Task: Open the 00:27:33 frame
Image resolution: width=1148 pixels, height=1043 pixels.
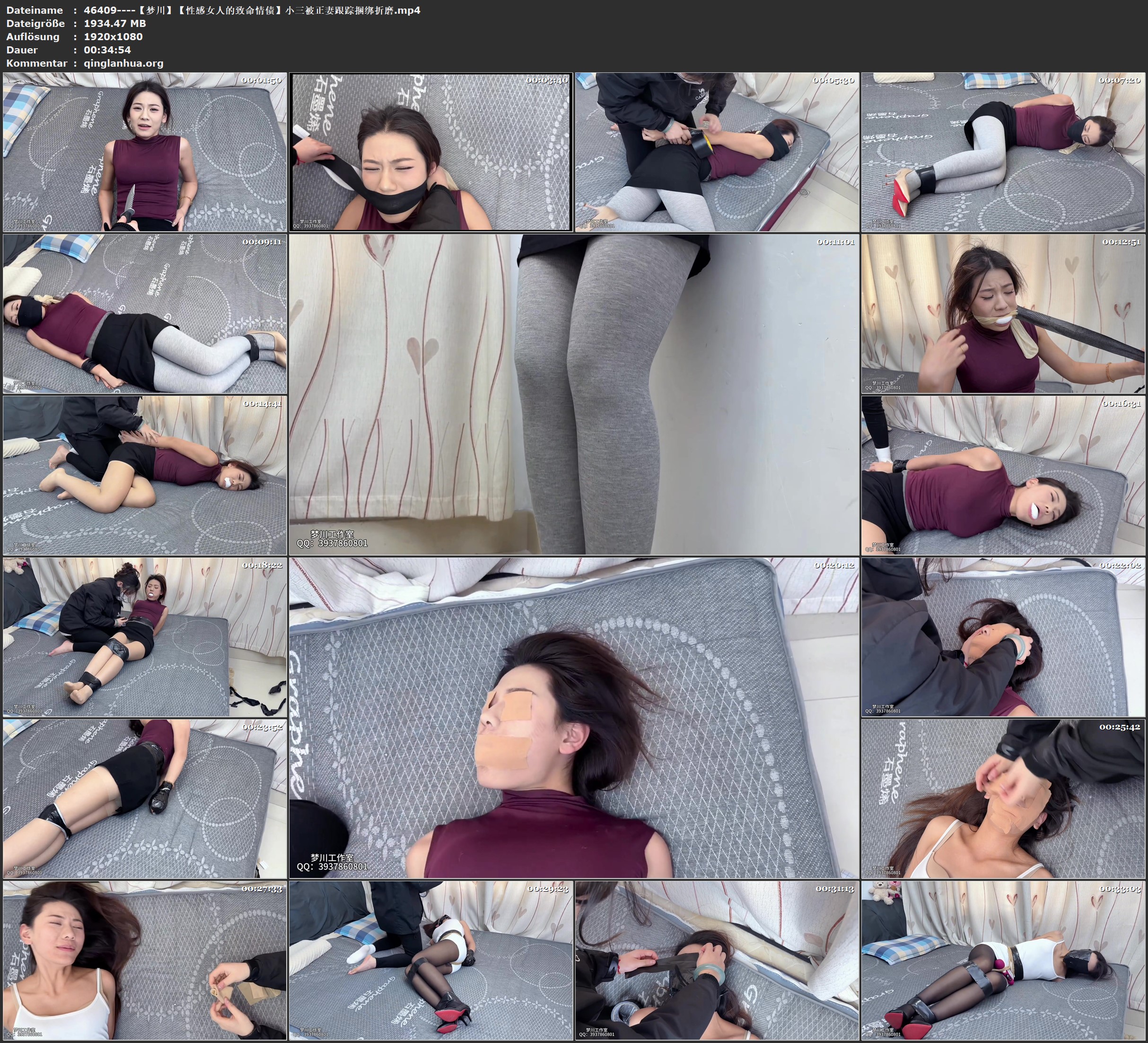Action: click(x=145, y=960)
